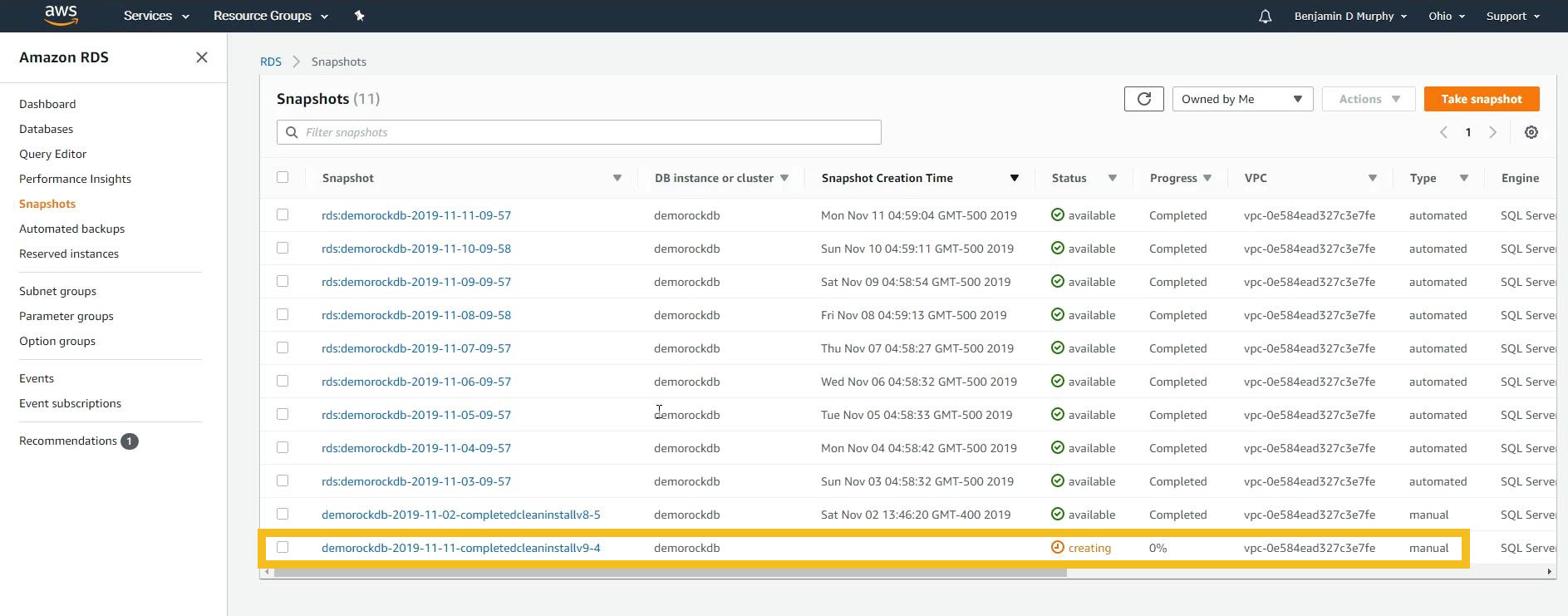
Task: Open Events in sidebar
Action: 37,378
